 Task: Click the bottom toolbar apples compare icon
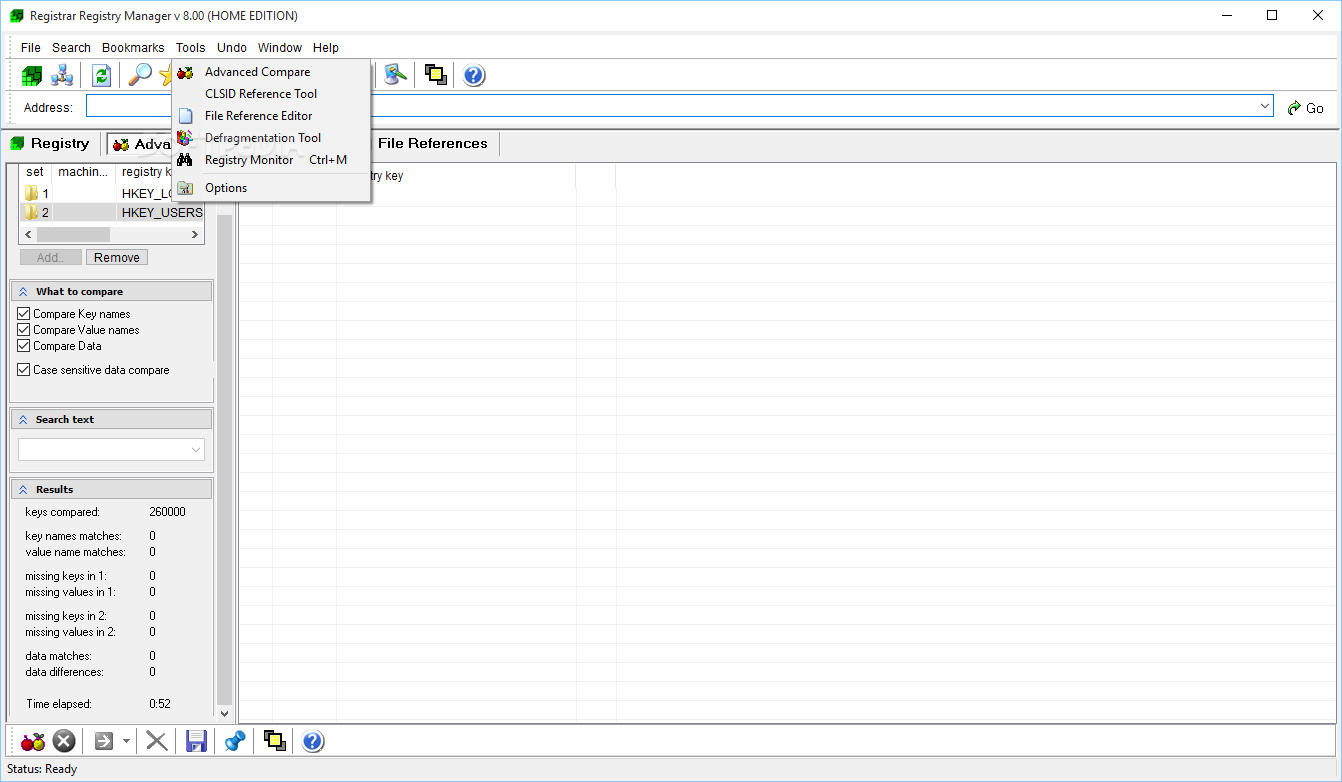(x=33, y=741)
